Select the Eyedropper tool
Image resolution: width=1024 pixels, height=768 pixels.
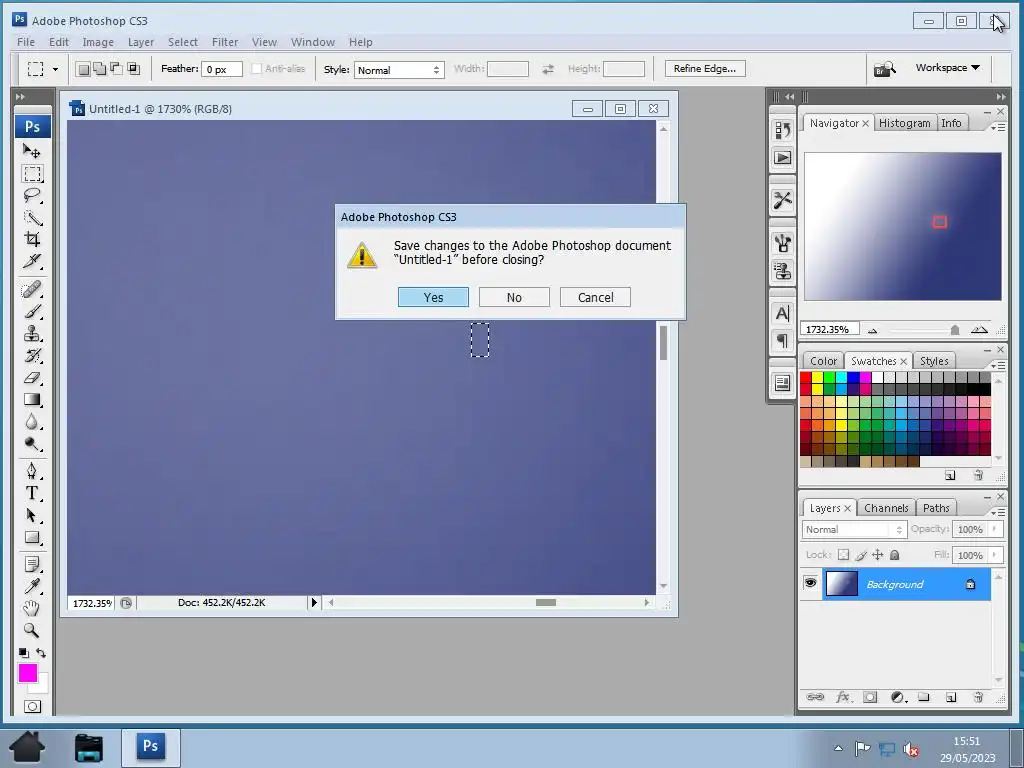point(31,586)
